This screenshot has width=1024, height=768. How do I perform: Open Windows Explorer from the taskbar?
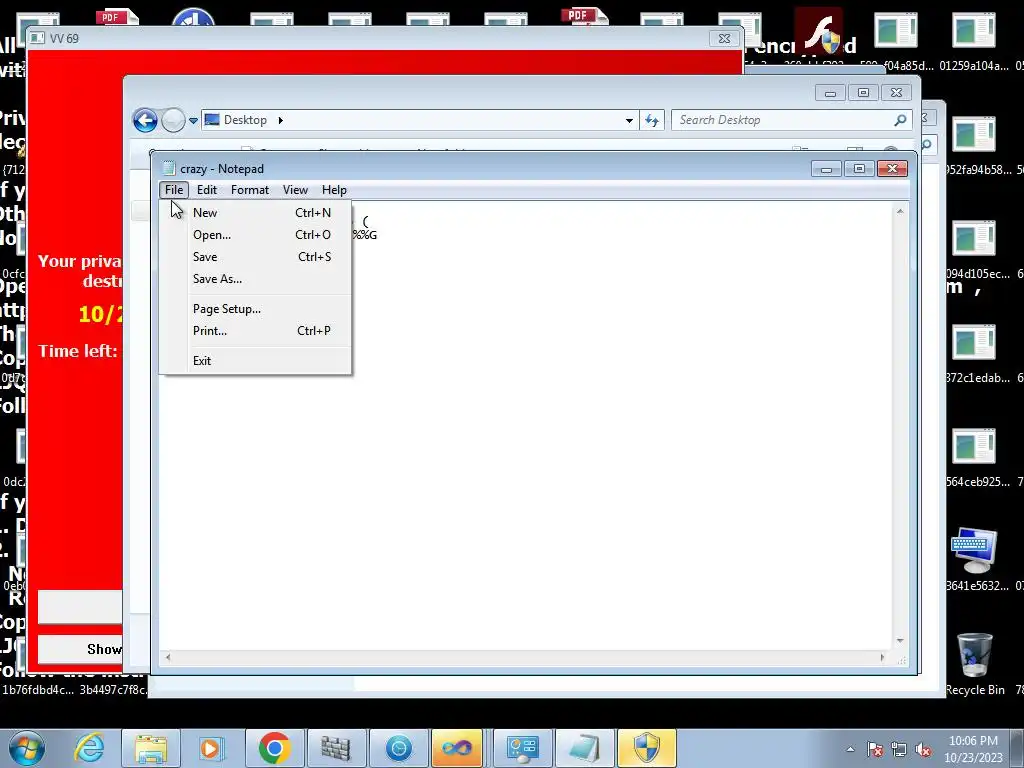151,748
